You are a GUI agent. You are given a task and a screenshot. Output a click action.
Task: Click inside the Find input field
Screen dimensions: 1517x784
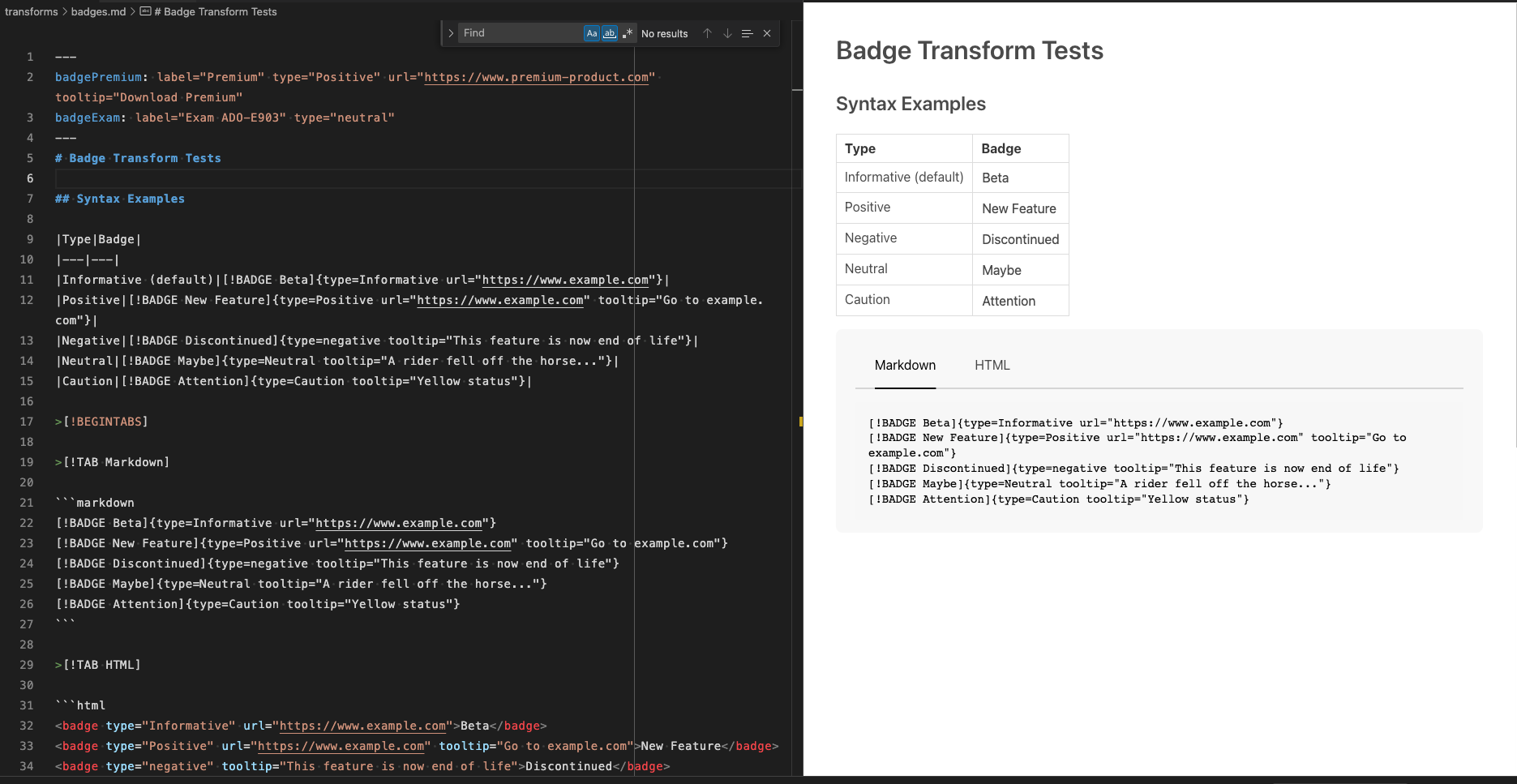point(523,32)
